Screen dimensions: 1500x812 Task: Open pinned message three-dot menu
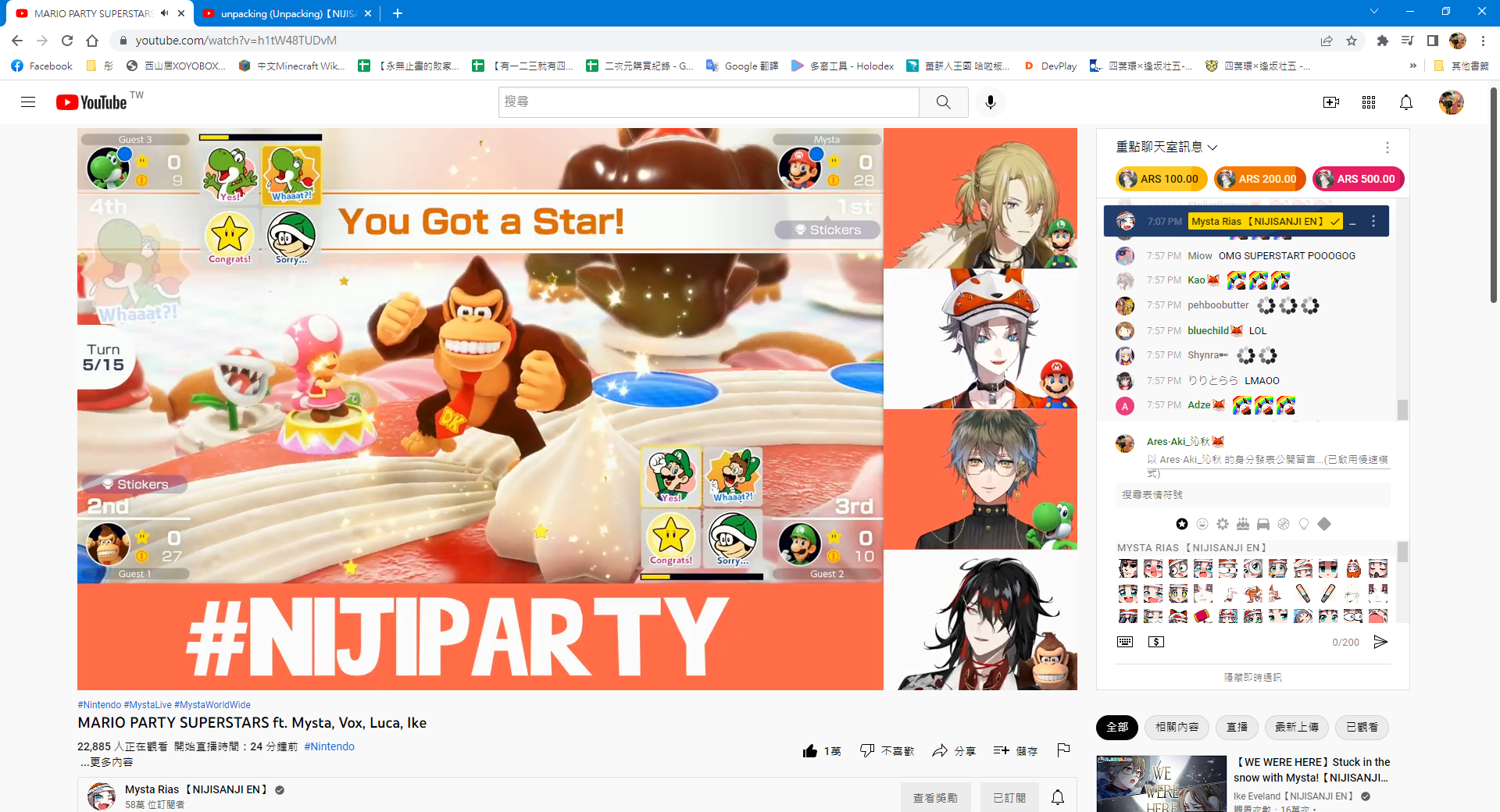click(x=1373, y=222)
